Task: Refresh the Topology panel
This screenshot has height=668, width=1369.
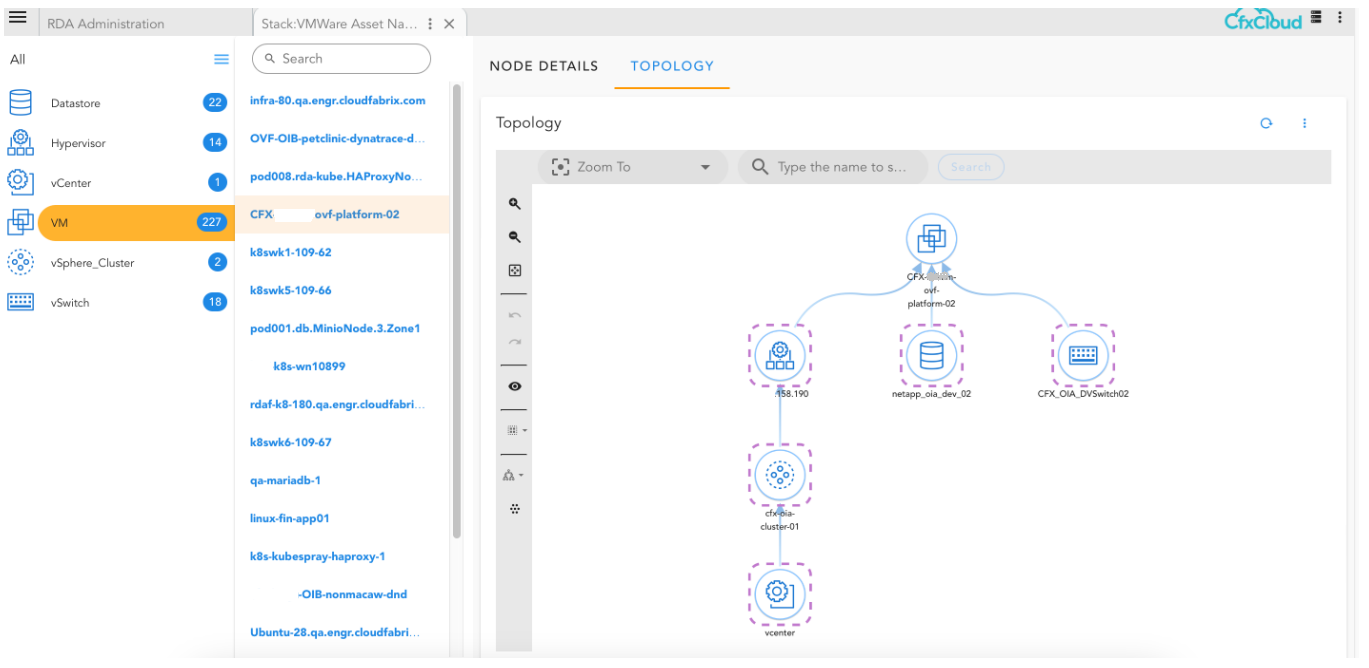Action: (1266, 123)
